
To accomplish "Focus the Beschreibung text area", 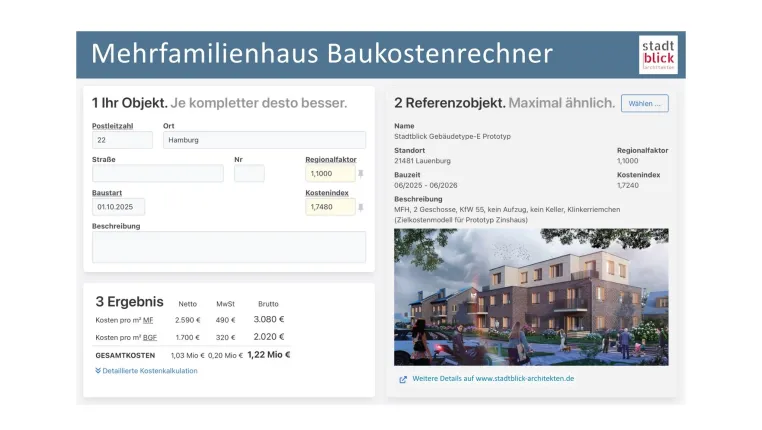I will 229,247.
